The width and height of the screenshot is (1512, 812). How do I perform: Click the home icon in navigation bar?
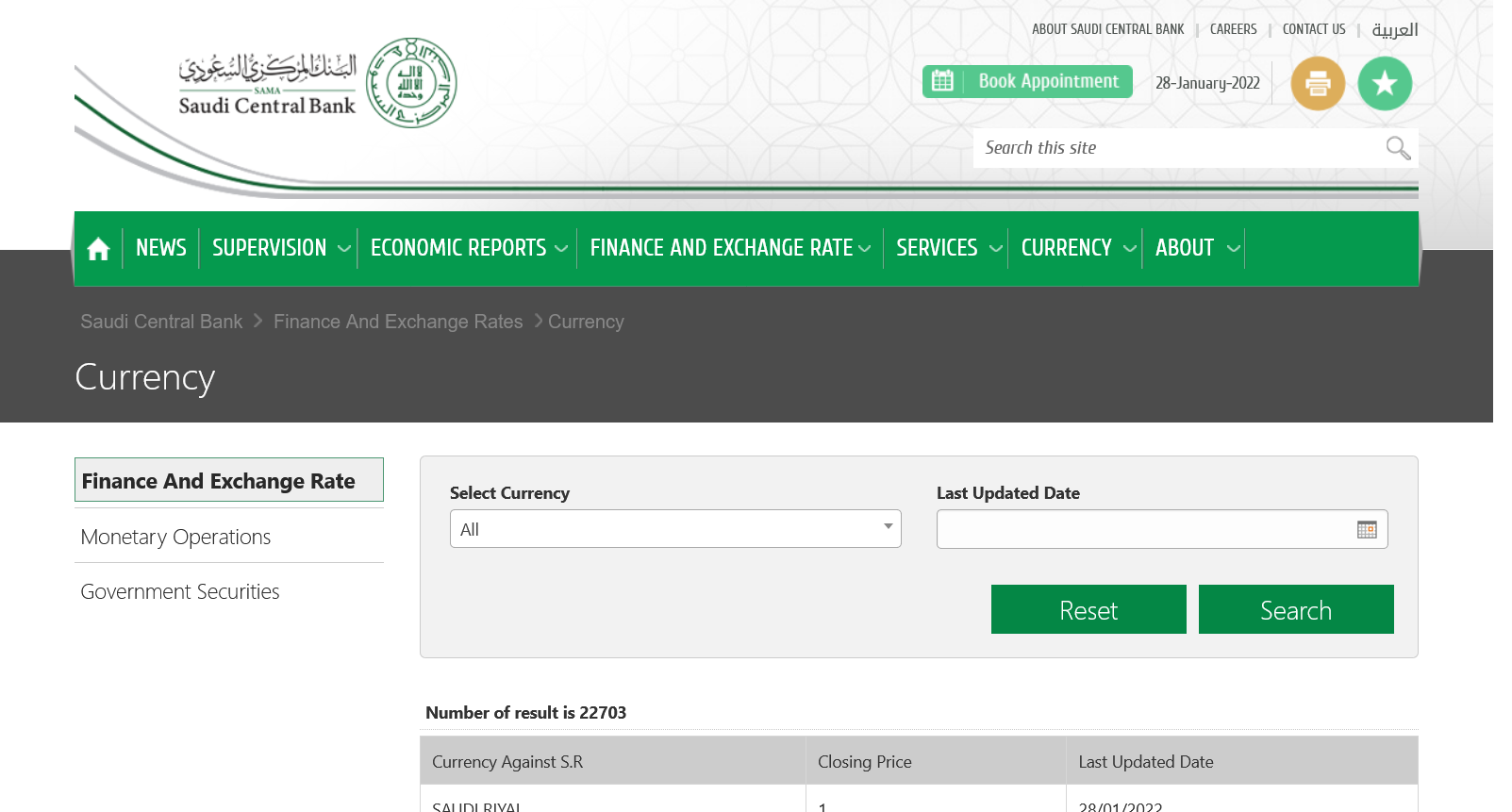(98, 249)
